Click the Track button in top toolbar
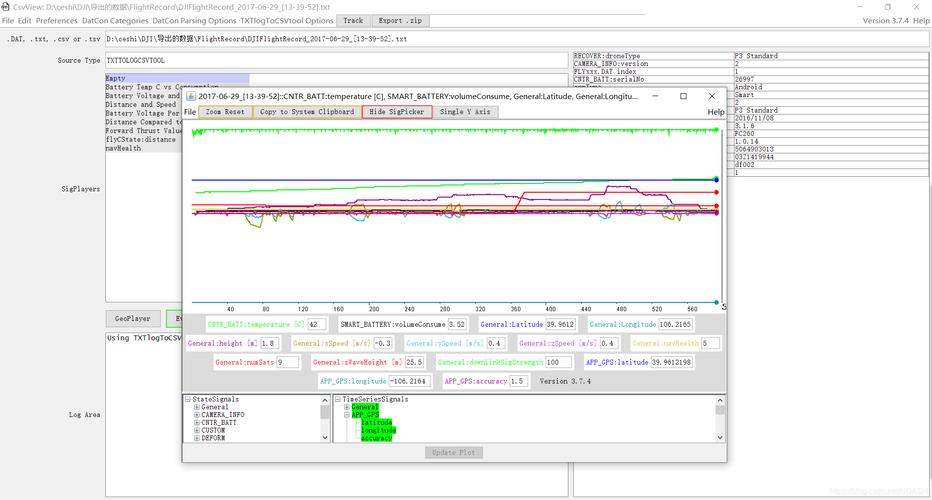 click(x=353, y=20)
